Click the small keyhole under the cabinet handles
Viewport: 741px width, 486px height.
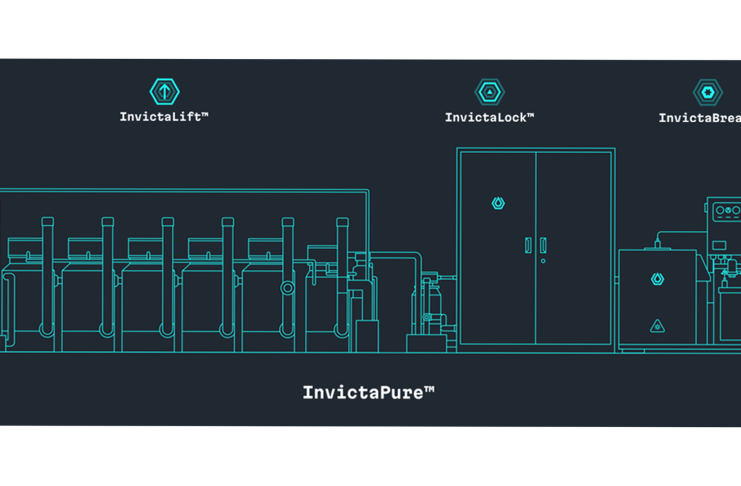point(543,261)
